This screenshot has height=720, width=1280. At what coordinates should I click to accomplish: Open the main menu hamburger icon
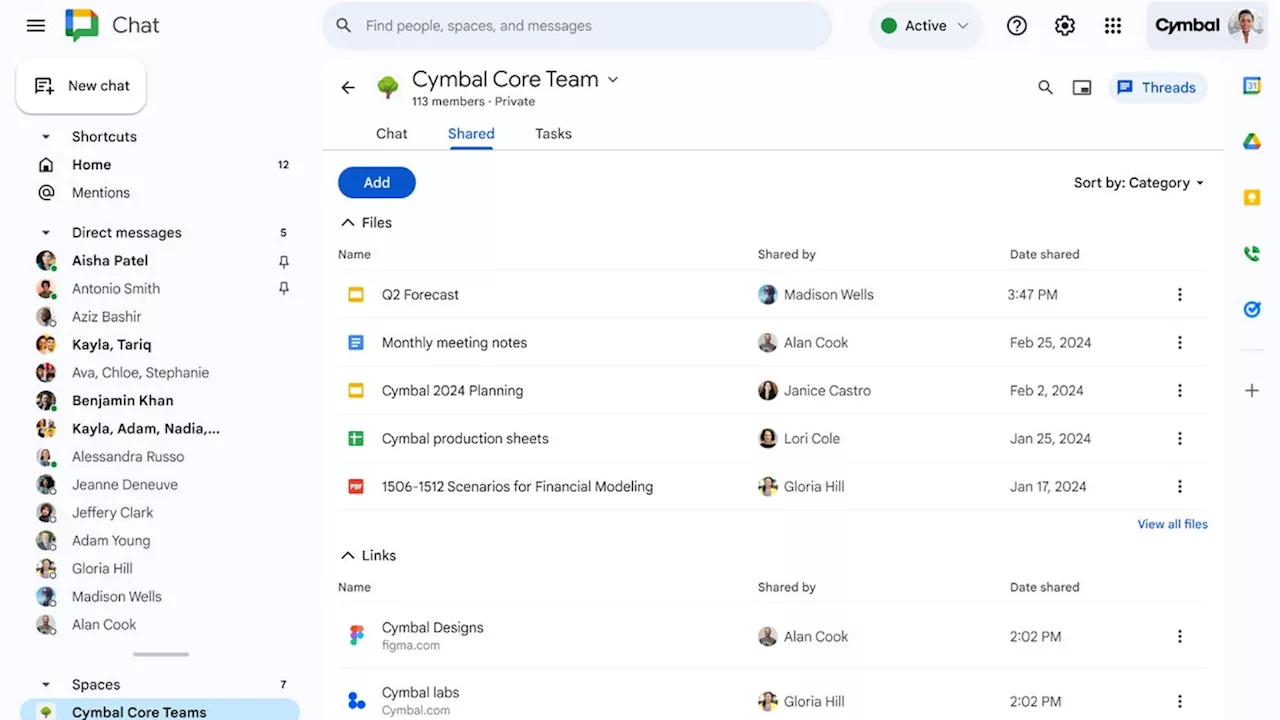pyautogui.click(x=36, y=26)
